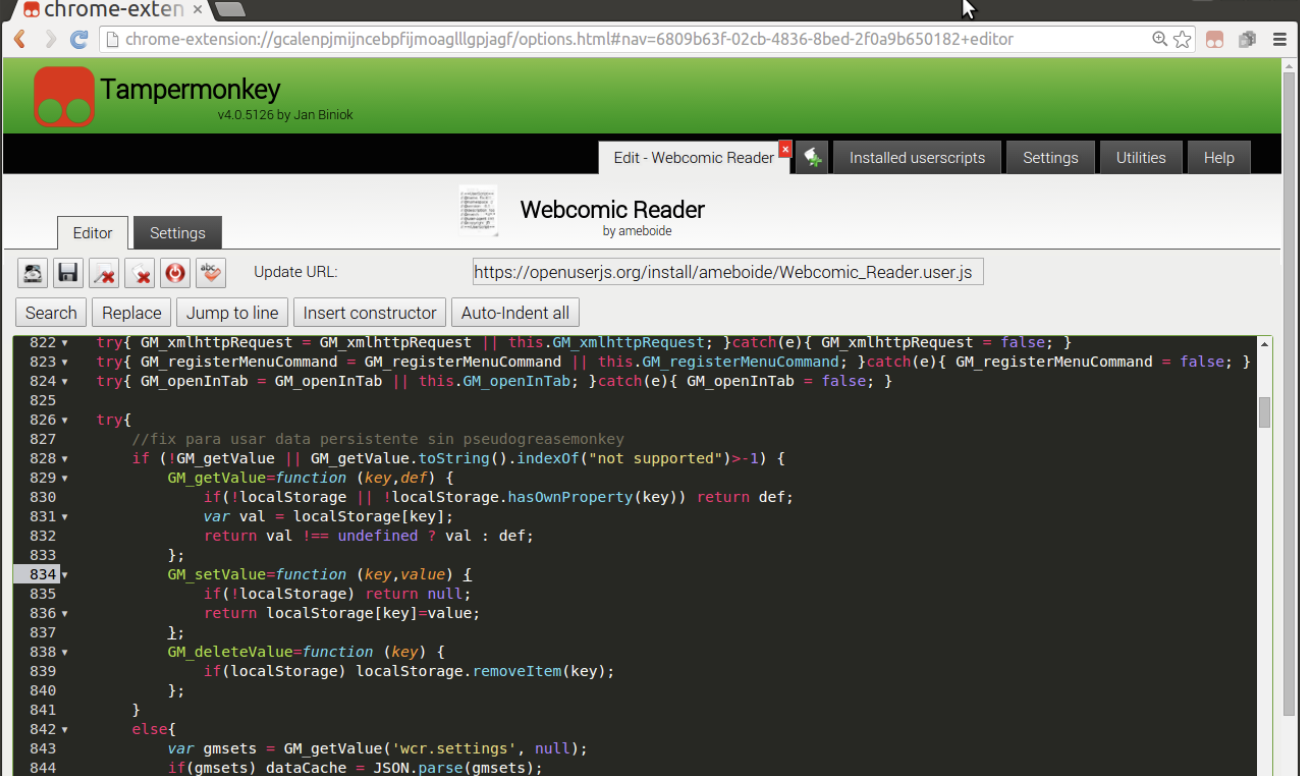
Task: Click Chrome back arrow
Action: pos(19,40)
